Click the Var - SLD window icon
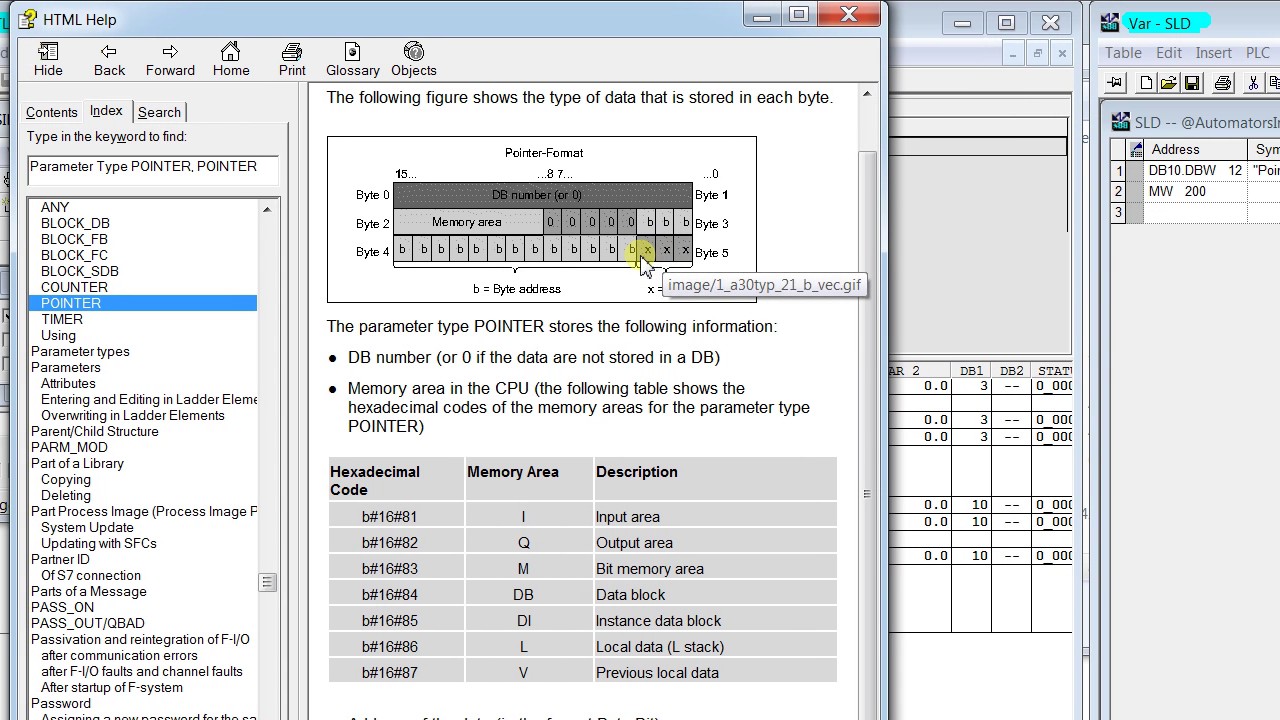 [x=1109, y=23]
